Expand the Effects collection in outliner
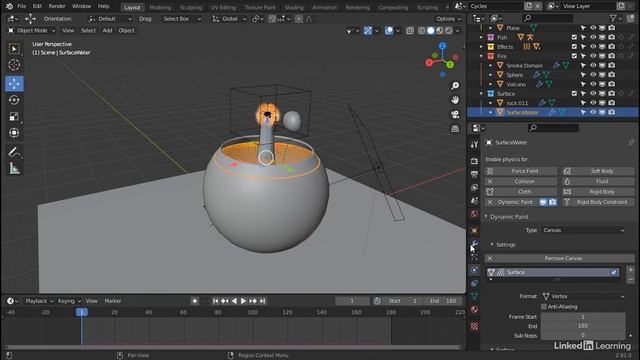This screenshot has height=360, width=640. coord(481,47)
